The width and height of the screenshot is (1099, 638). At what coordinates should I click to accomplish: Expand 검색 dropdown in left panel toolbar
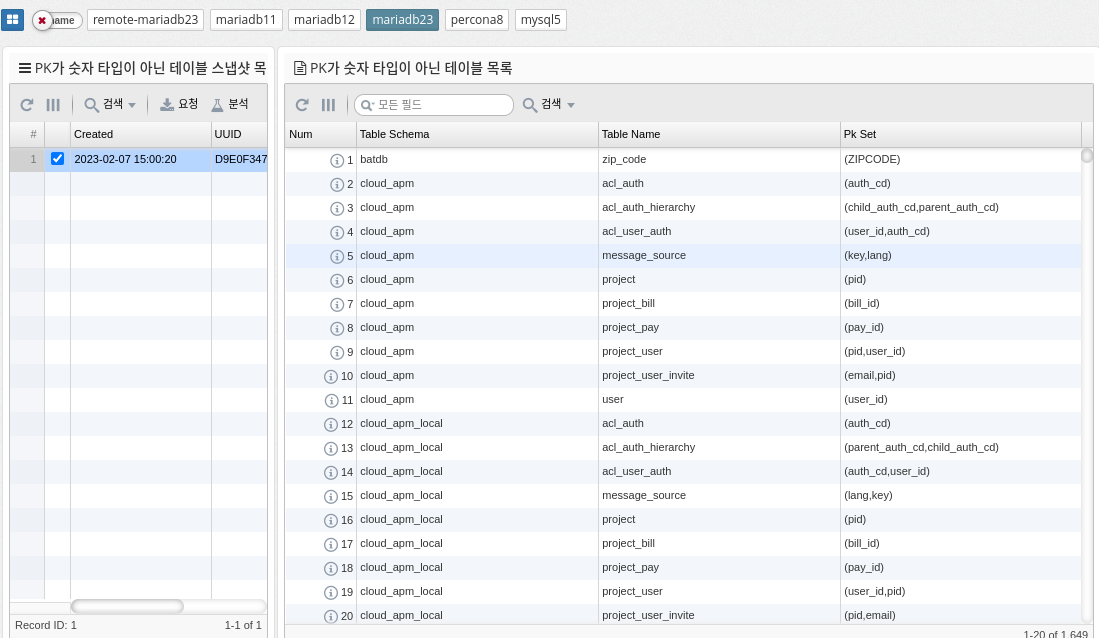tap(110, 104)
